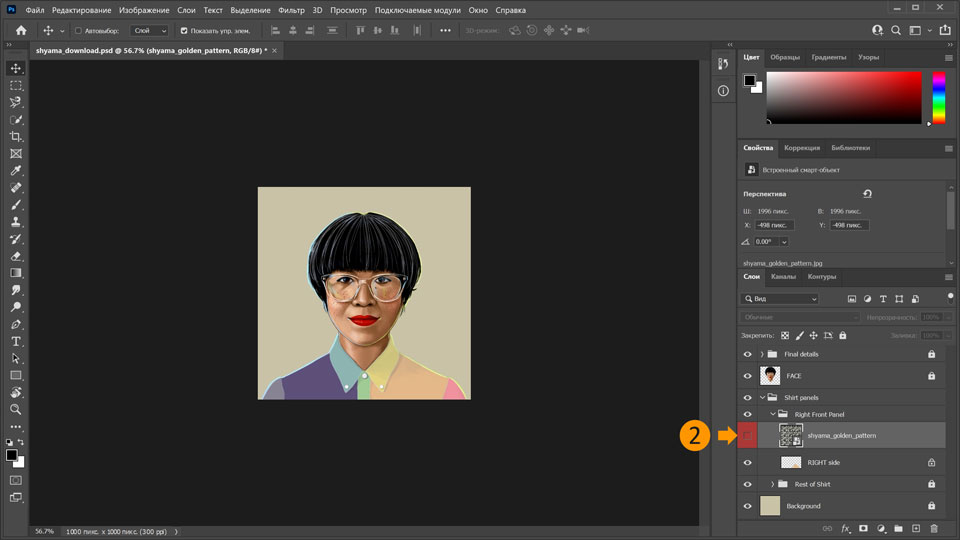Select the Crop tool

coord(16,136)
